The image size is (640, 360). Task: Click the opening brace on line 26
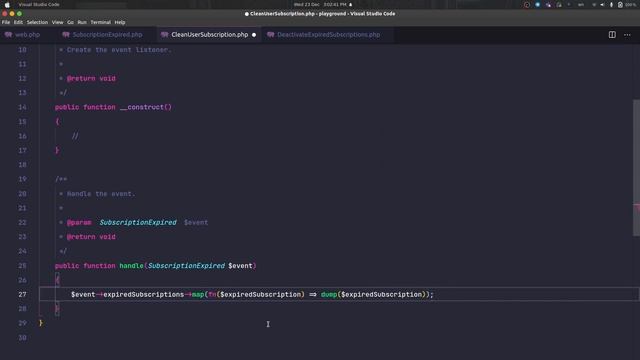[x=57, y=280]
